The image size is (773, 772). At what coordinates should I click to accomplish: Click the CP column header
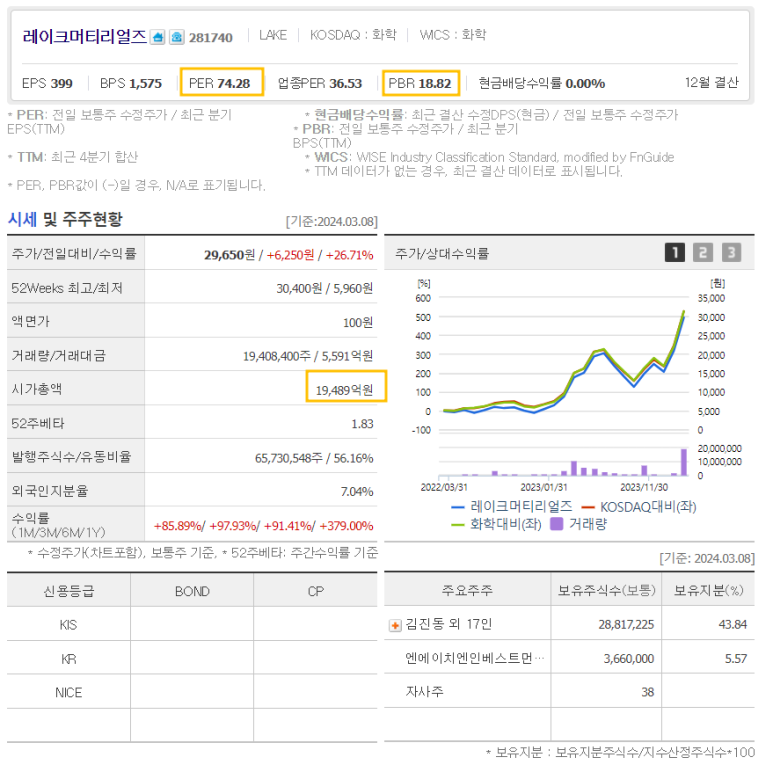(316, 592)
